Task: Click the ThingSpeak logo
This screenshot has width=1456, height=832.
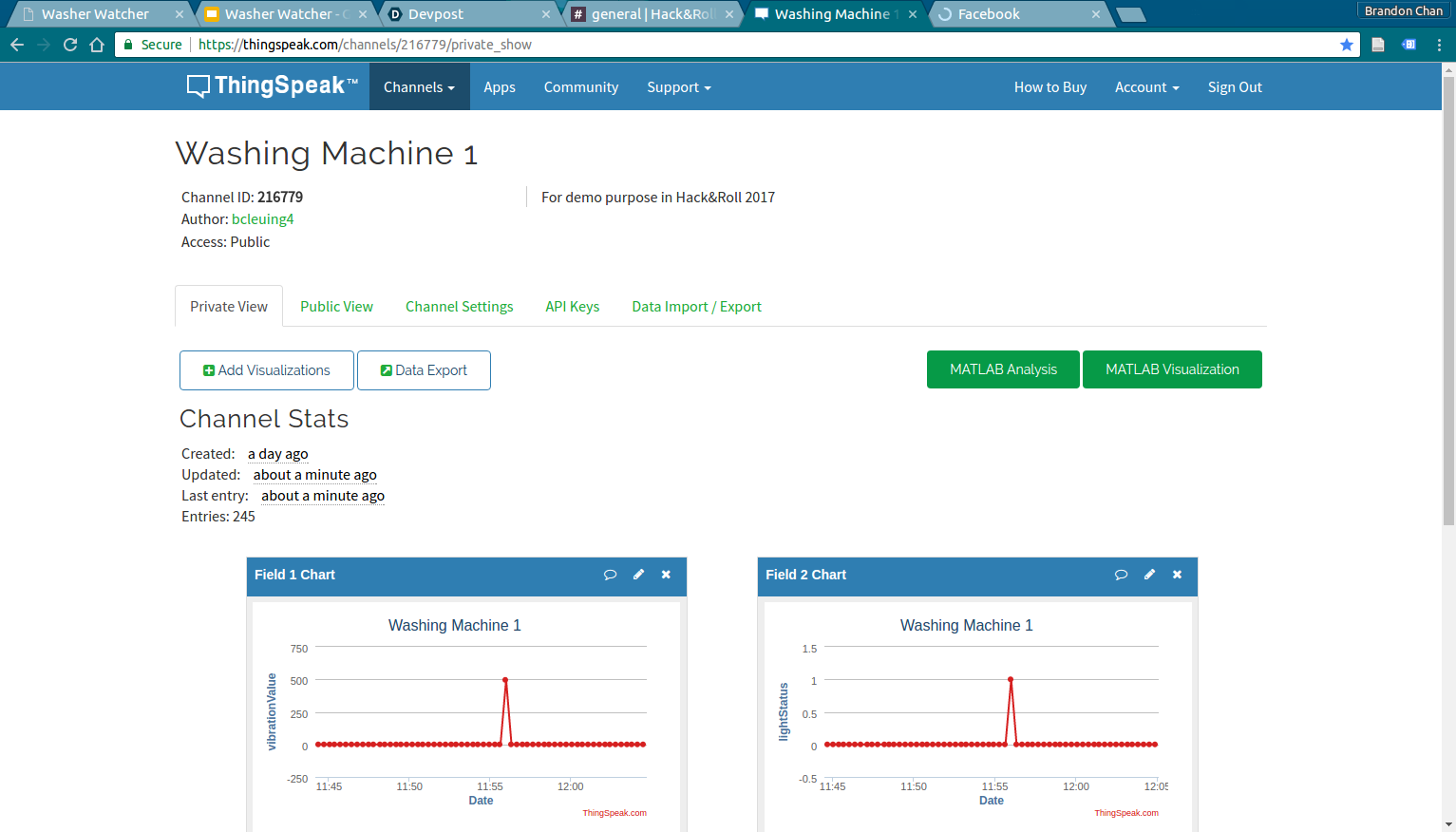Action: pos(272,86)
